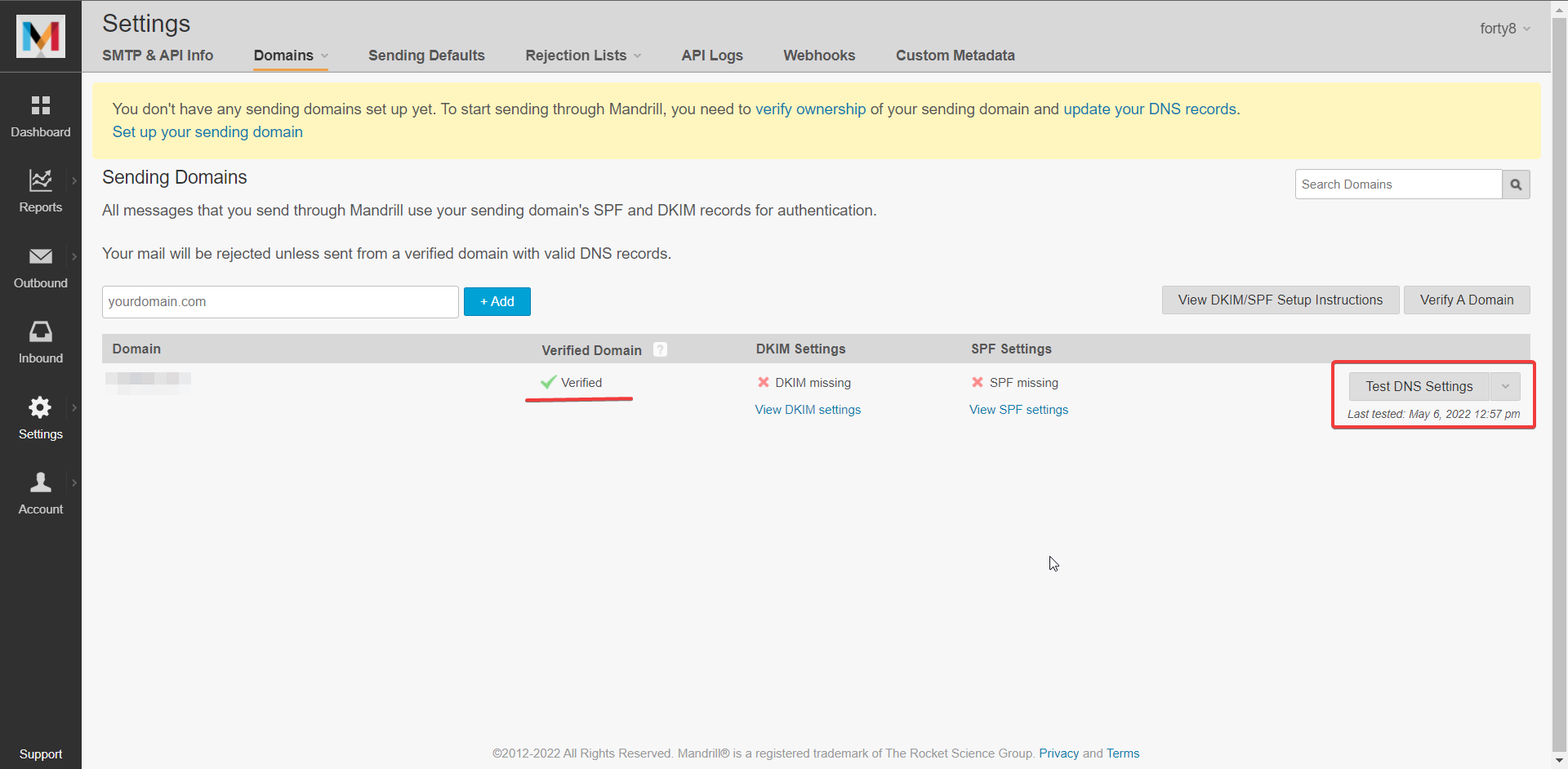Expand the Reports submenu arrow

click(x=74, y=180)
